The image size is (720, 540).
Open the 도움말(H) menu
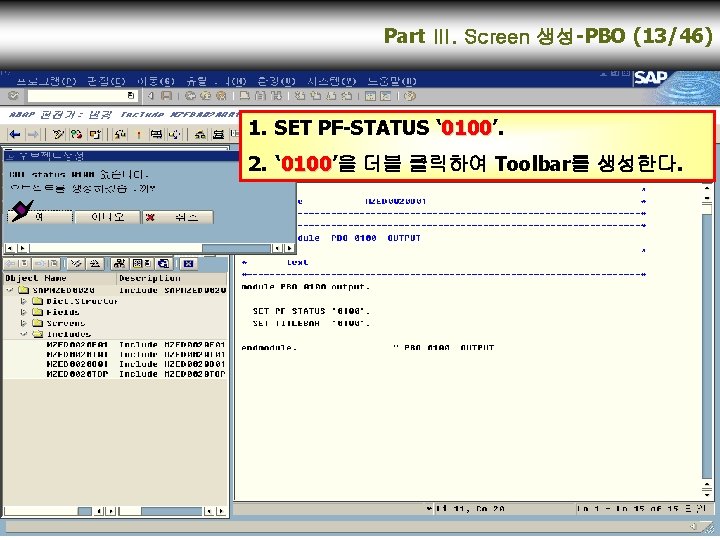[392, 82]
